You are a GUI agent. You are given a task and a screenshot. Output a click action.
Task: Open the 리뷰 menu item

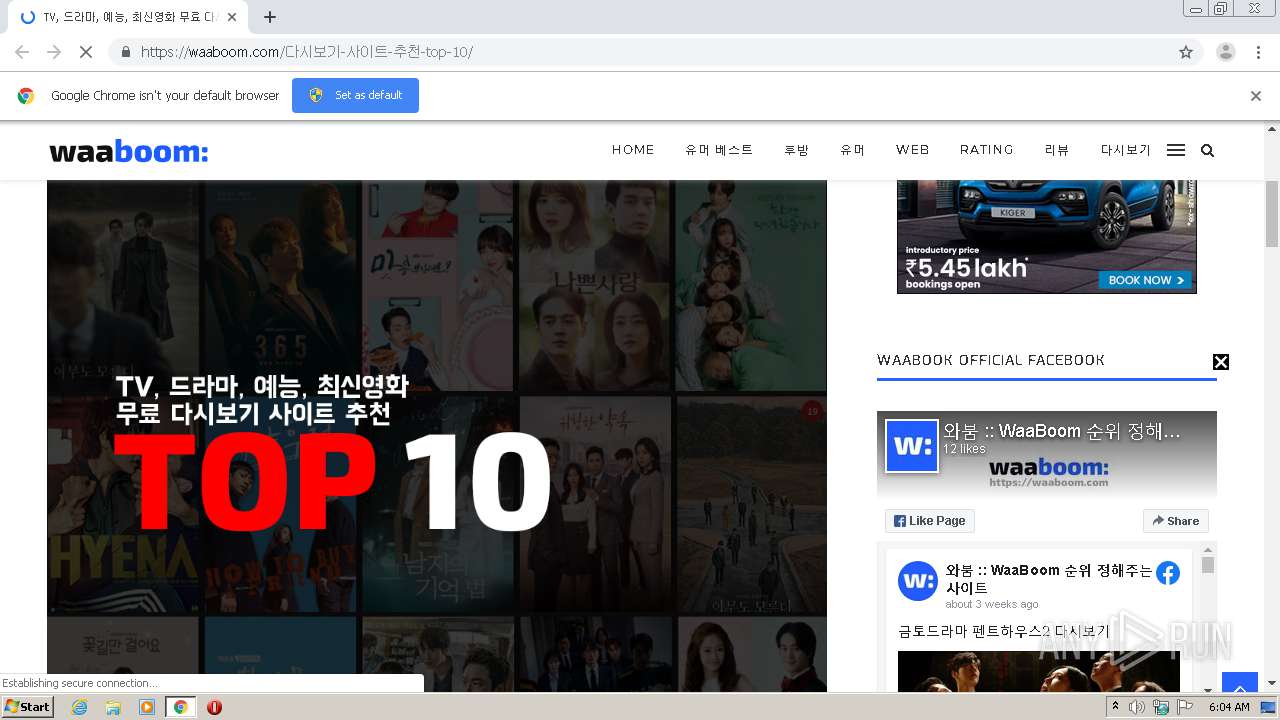click(1057, 150)
